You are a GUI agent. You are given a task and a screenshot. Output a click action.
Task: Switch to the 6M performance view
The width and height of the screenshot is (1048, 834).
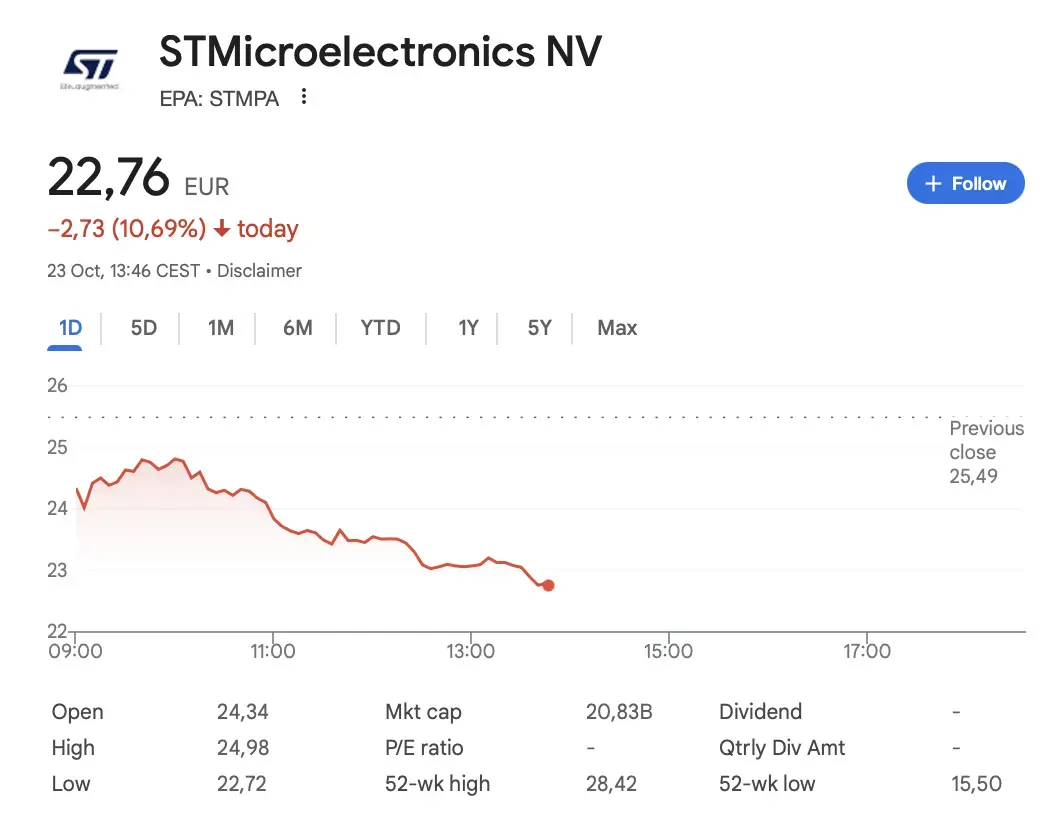pos(297,327)
